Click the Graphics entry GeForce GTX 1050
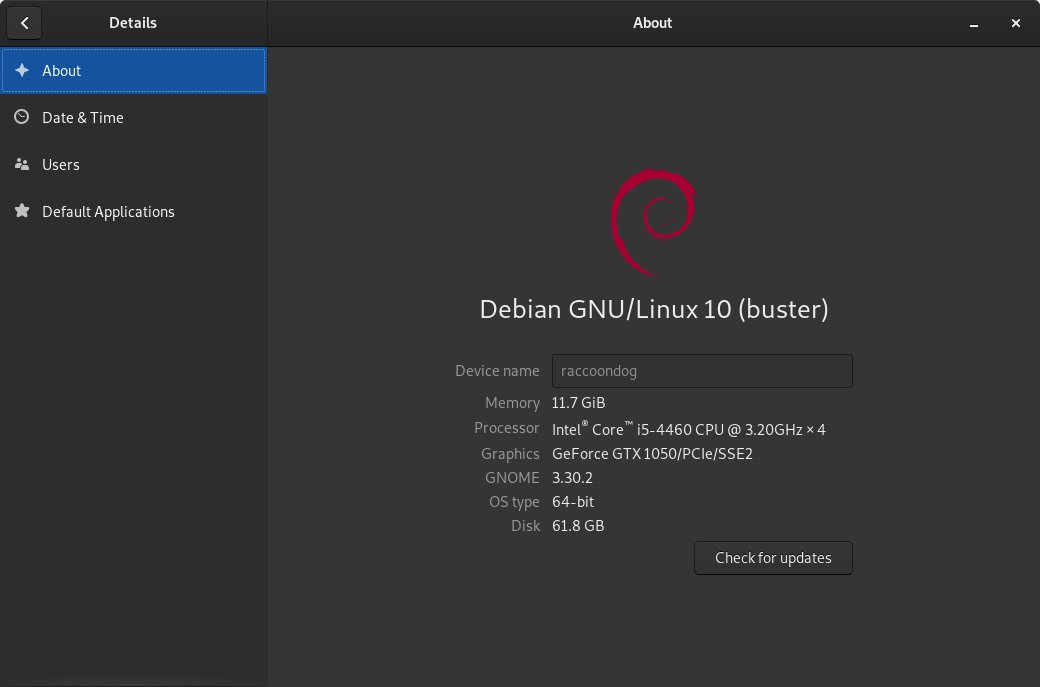 click(x=652, y=453)
